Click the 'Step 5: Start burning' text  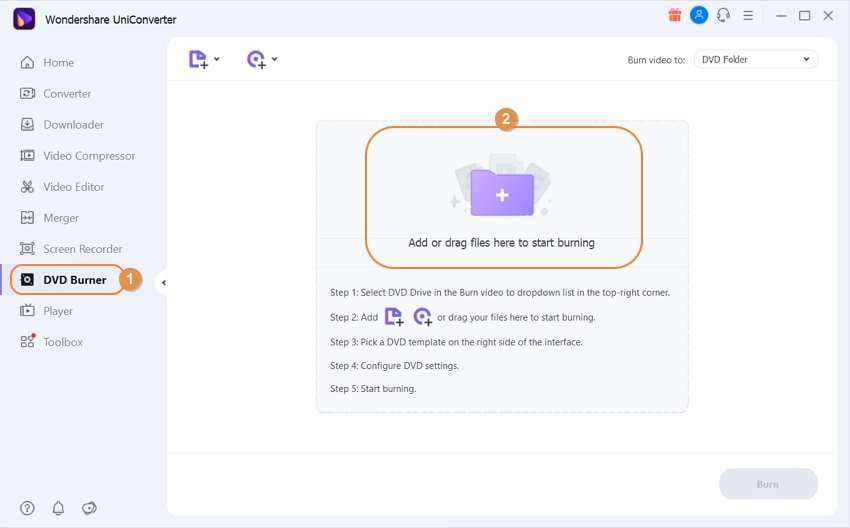pyautogui.click(x=373, y=389)
